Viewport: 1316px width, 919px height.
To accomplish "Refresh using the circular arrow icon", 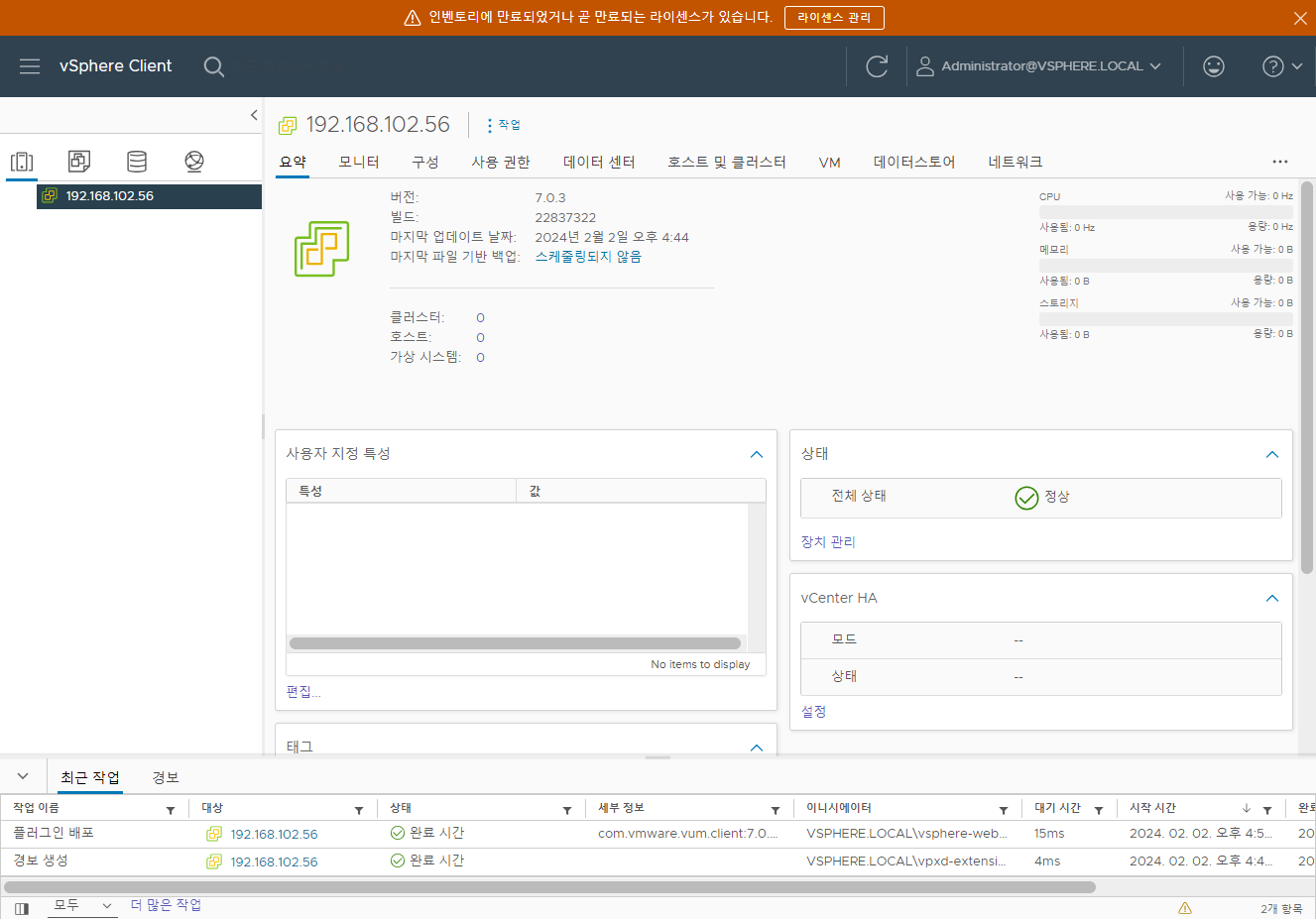I will click(x=877, y=66).
